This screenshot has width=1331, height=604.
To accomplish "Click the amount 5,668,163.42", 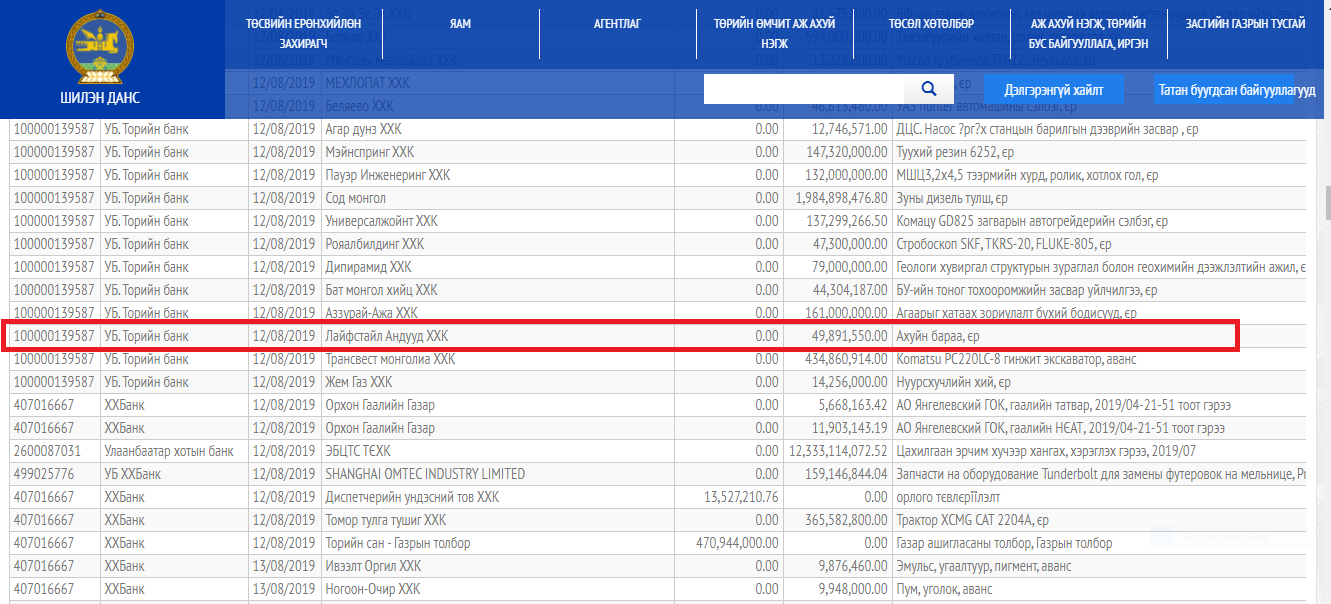I will [x=852, y=405].
